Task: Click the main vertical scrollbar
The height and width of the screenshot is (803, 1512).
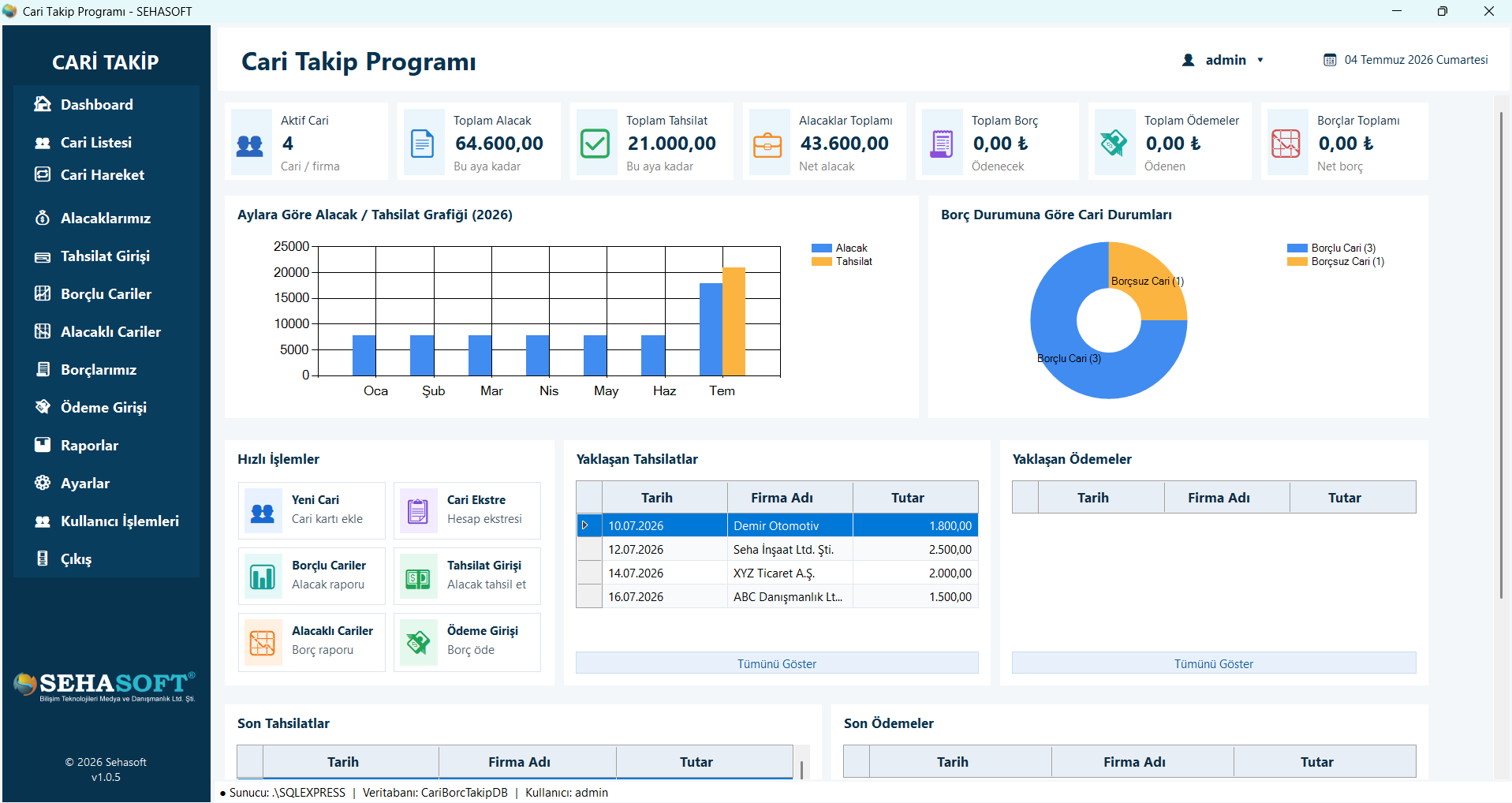Action: pyautogui.click(x=1500, y=355)
